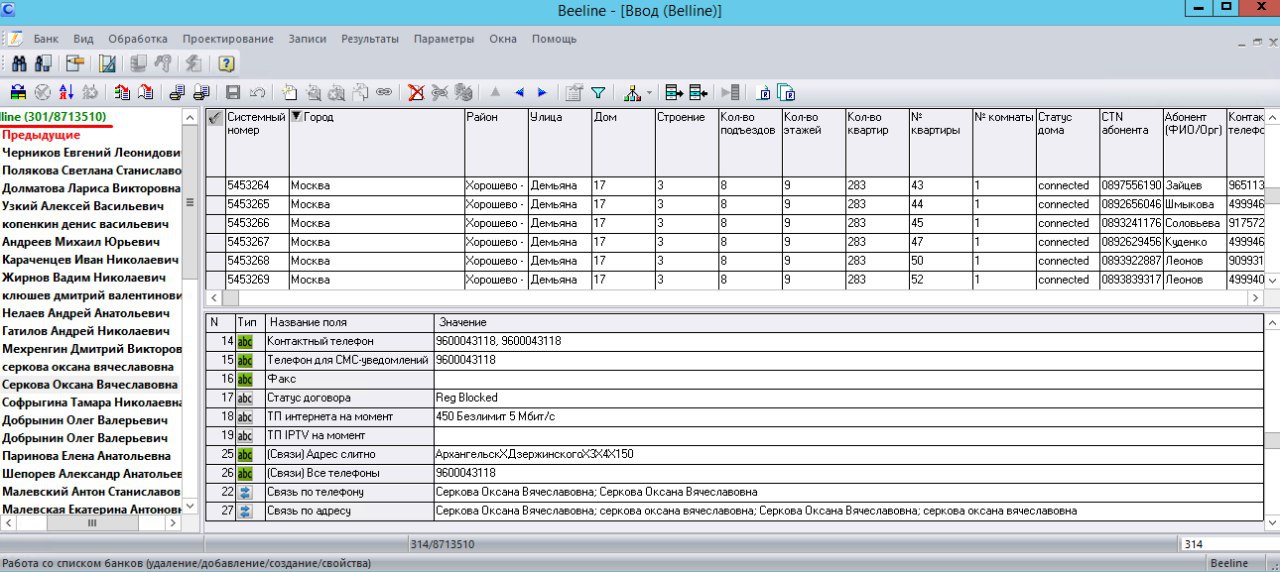Open the Помощь menu
Viewport: 1280px width, 572px height.
(x=554, y=39)
